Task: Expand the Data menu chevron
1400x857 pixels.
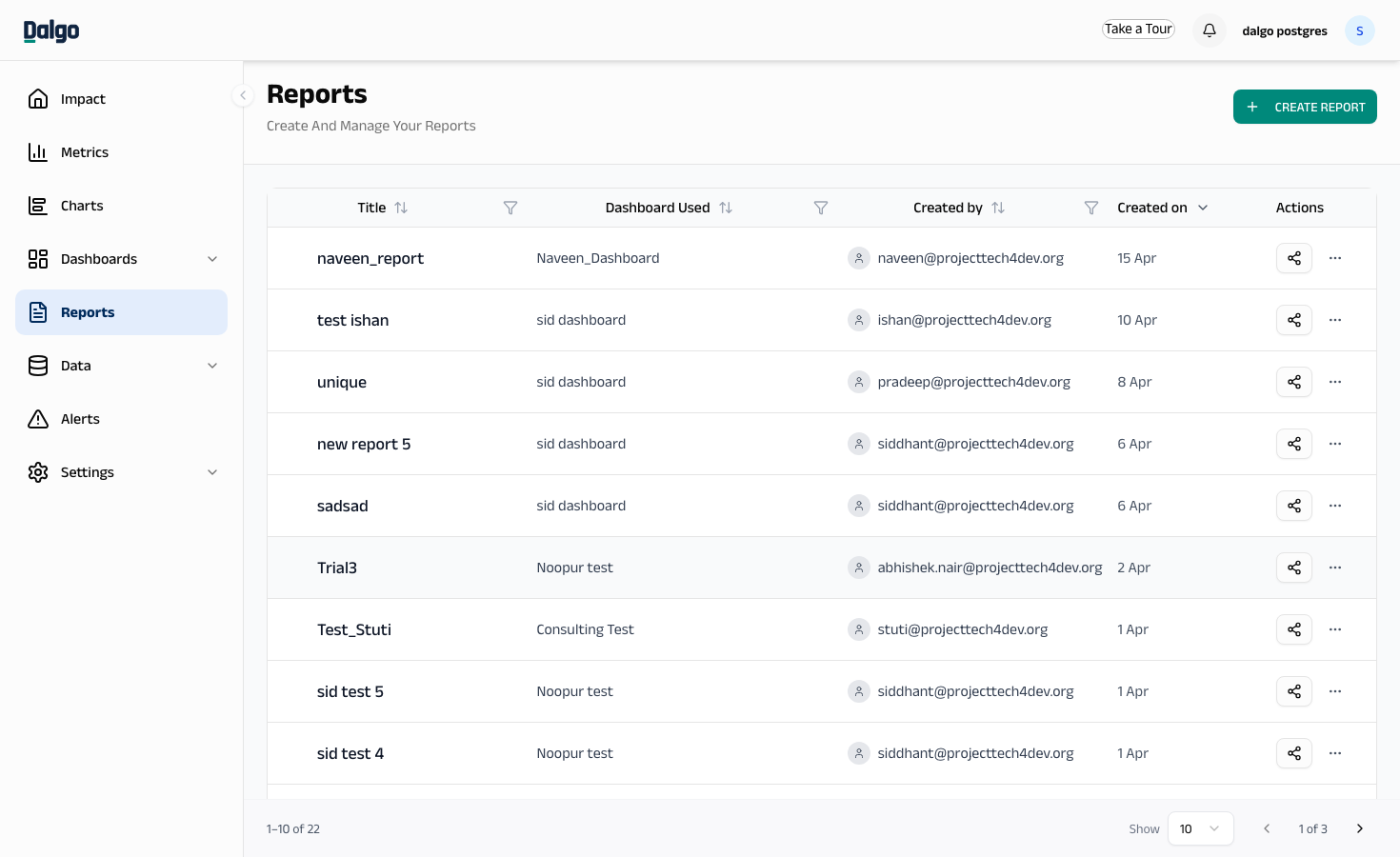Action: point(212,366)
